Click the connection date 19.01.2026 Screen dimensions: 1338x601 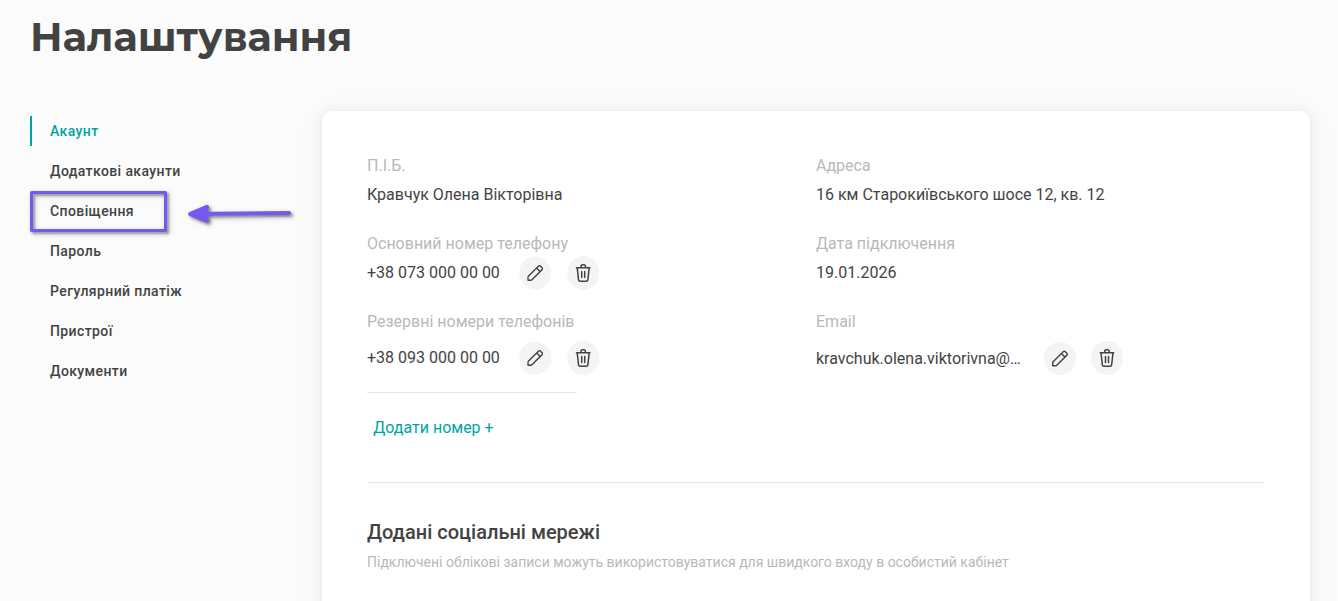tap(856, 272)
